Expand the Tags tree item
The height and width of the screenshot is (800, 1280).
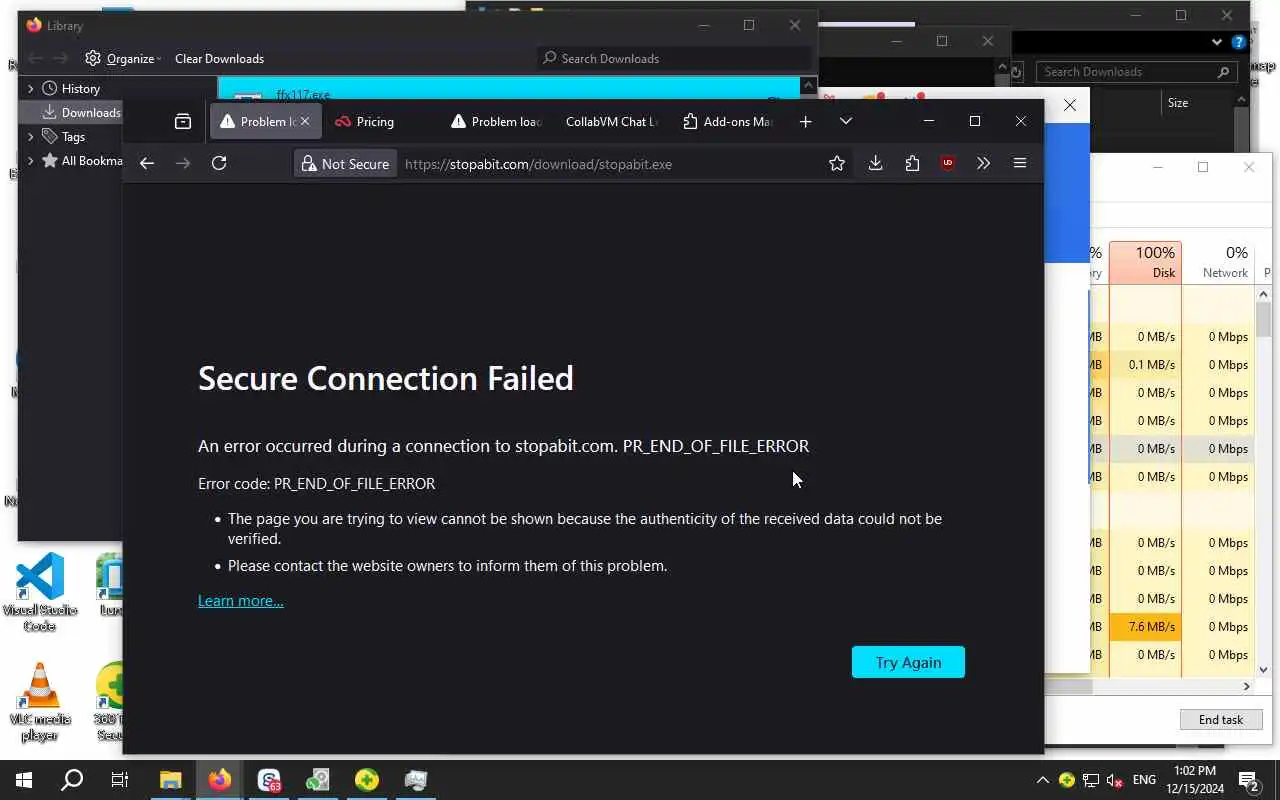(x=30, y=136)
